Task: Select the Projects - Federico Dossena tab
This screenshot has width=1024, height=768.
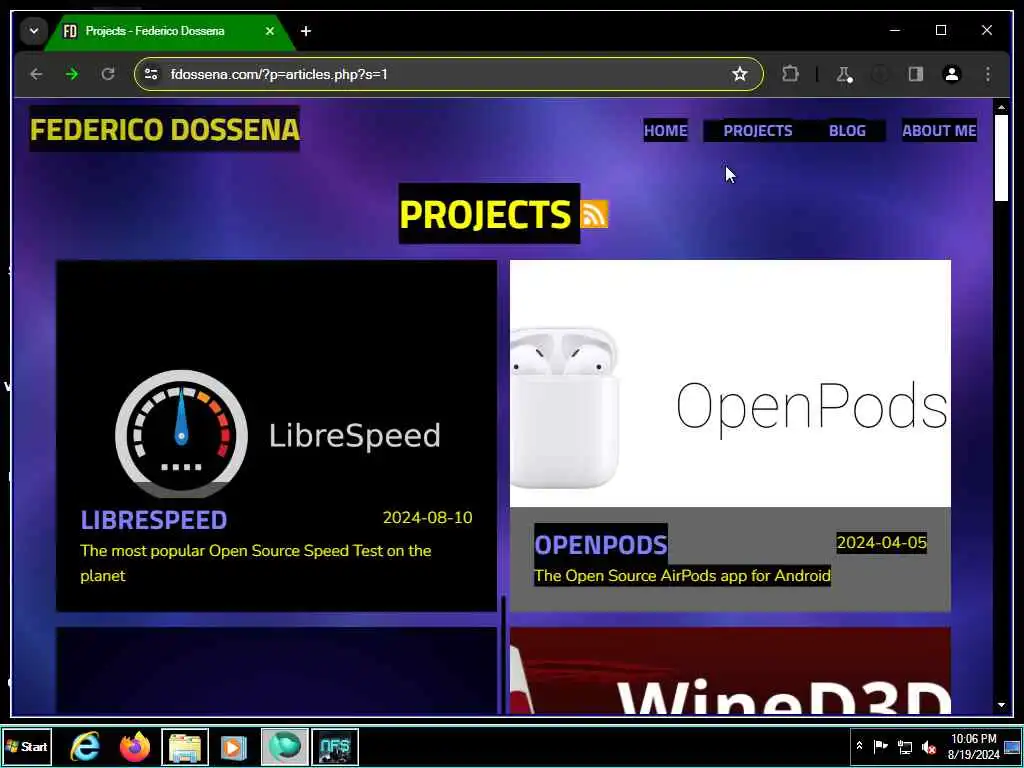Action: pyautogui.click(x=169, y=31)
